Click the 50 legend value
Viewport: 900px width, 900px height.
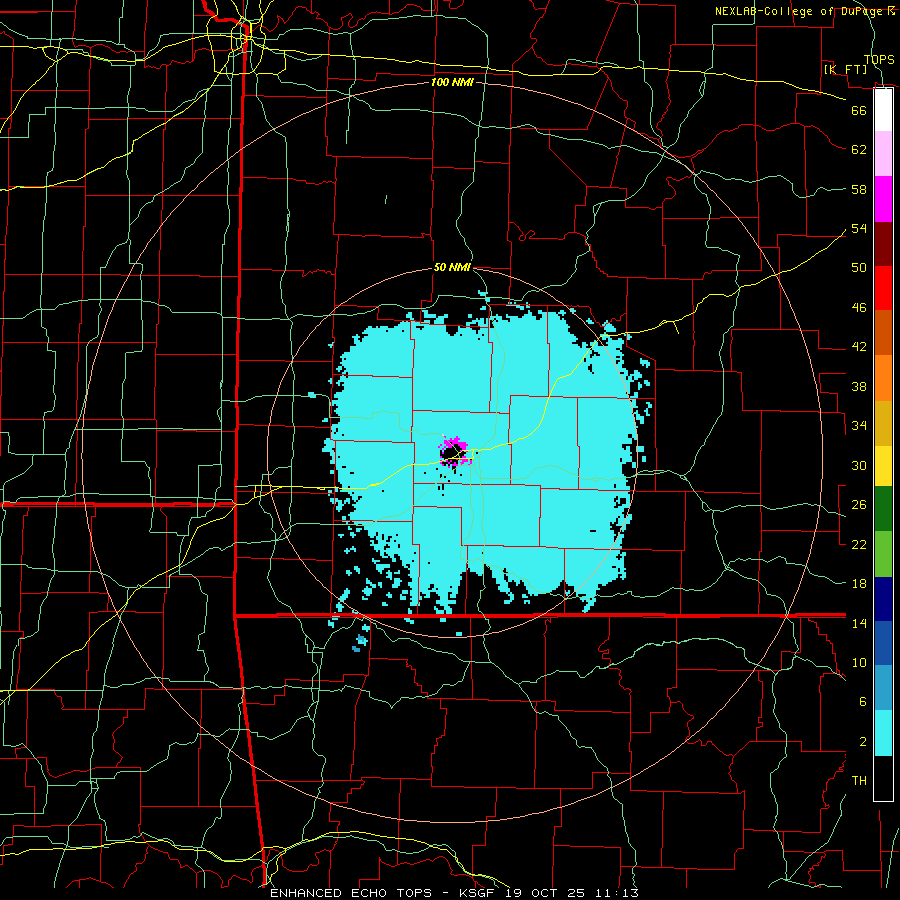859,267
